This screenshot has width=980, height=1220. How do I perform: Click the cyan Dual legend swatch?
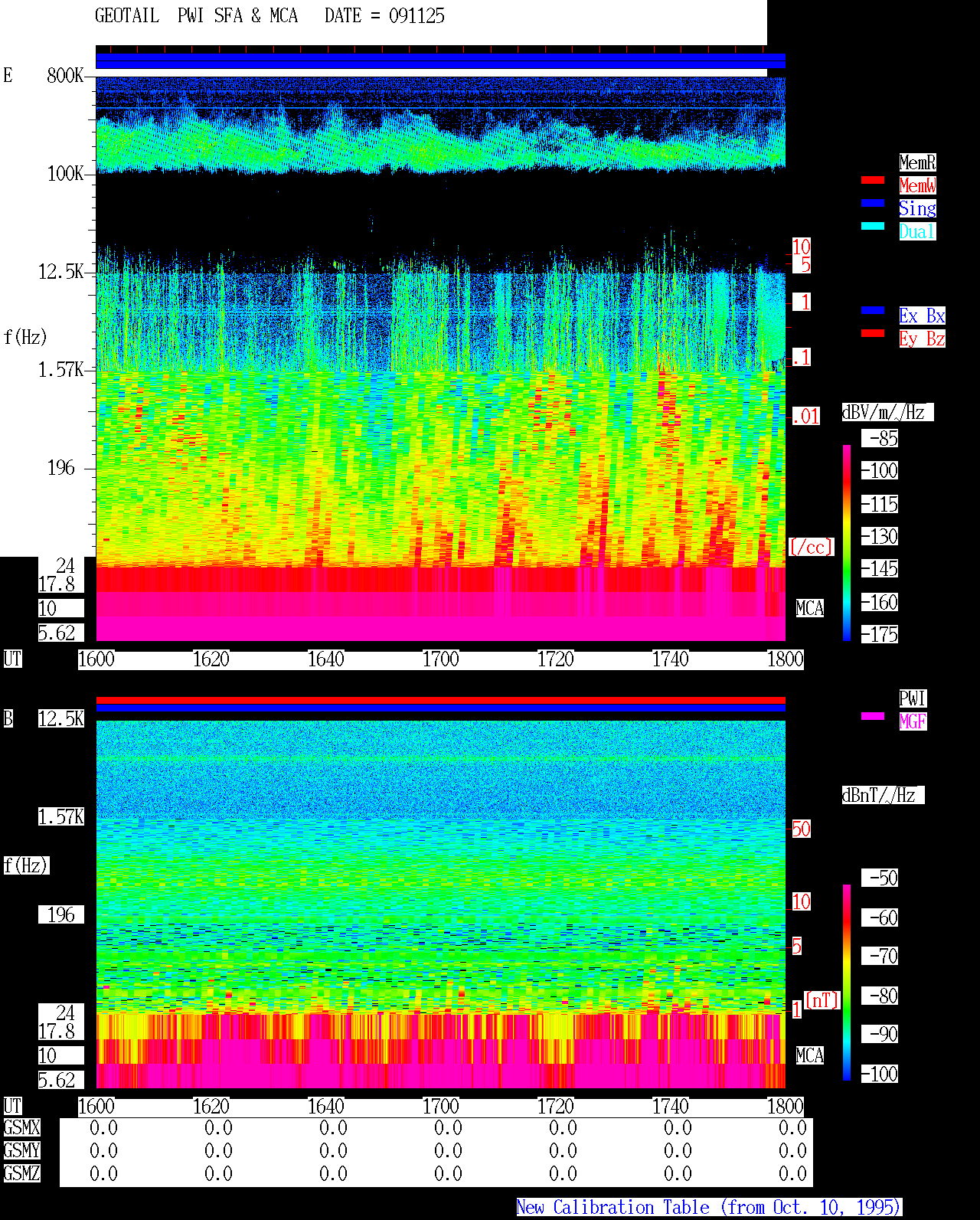tap(873, 226)
